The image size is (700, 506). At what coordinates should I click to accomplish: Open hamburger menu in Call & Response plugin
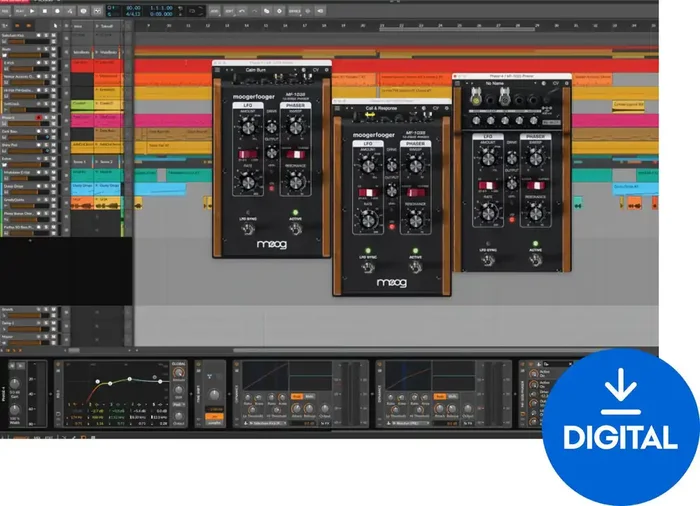click(338, 108)
